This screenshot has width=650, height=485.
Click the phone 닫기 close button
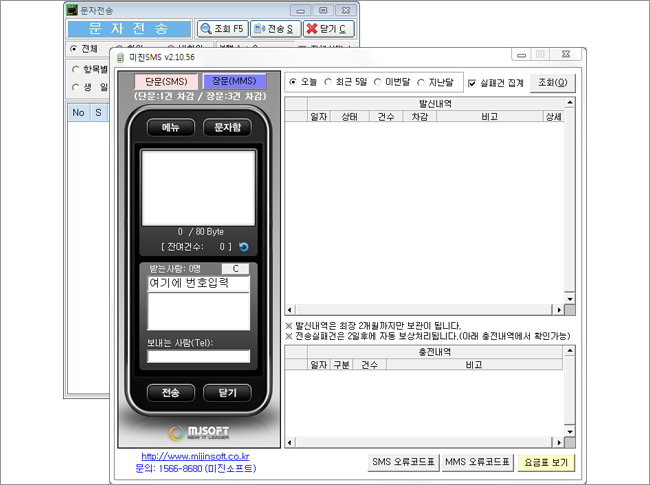227,393
